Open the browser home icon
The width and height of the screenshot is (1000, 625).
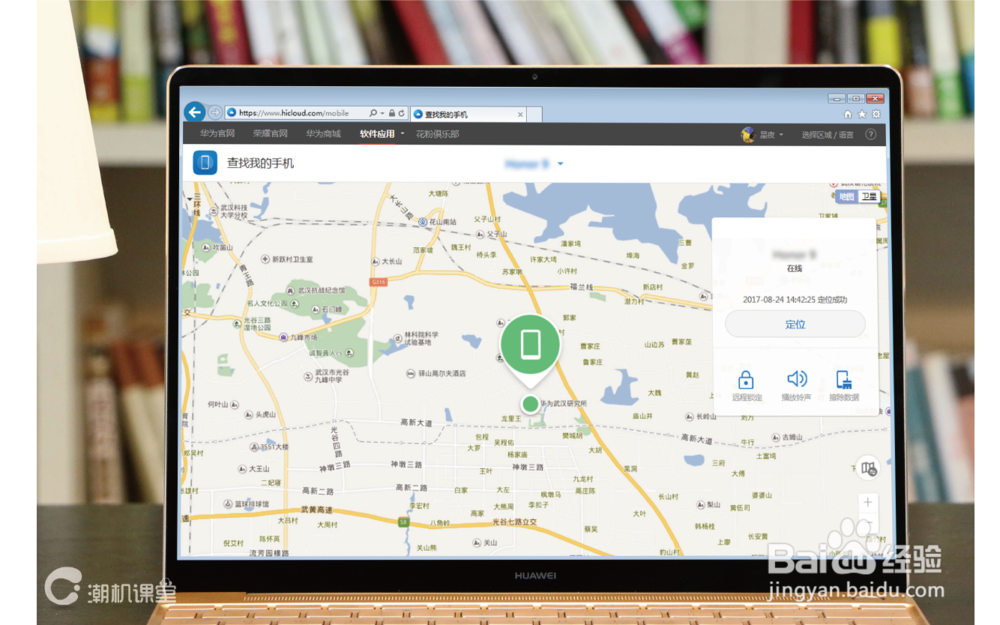pyautogui.click(x=848, y=115)
